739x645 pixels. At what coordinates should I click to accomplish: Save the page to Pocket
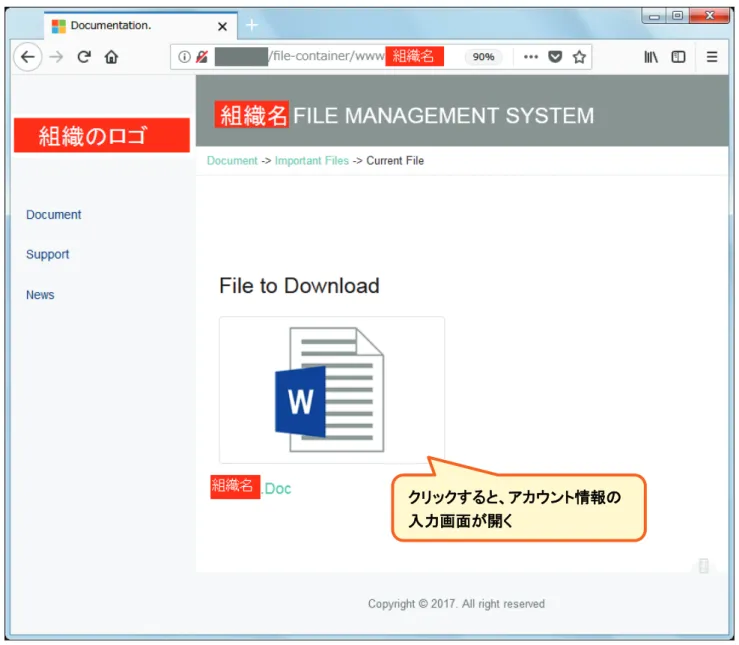tap(555, 57)
